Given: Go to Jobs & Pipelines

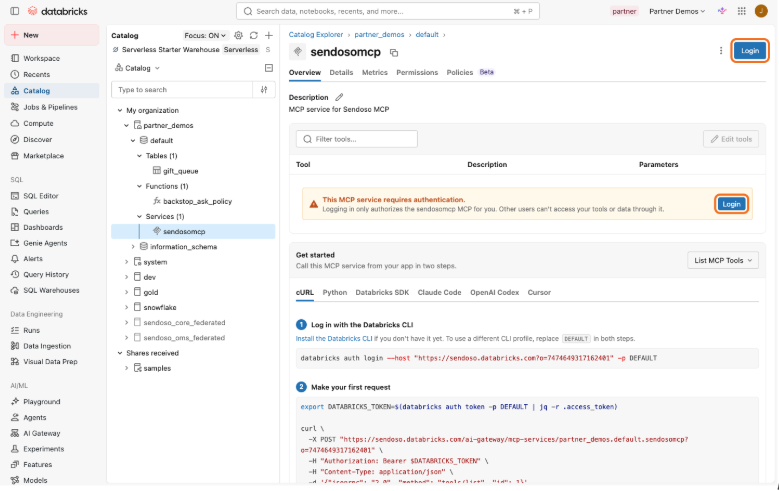Looking at the screenshot, I should pyautogui.click(x=52, y=107).
